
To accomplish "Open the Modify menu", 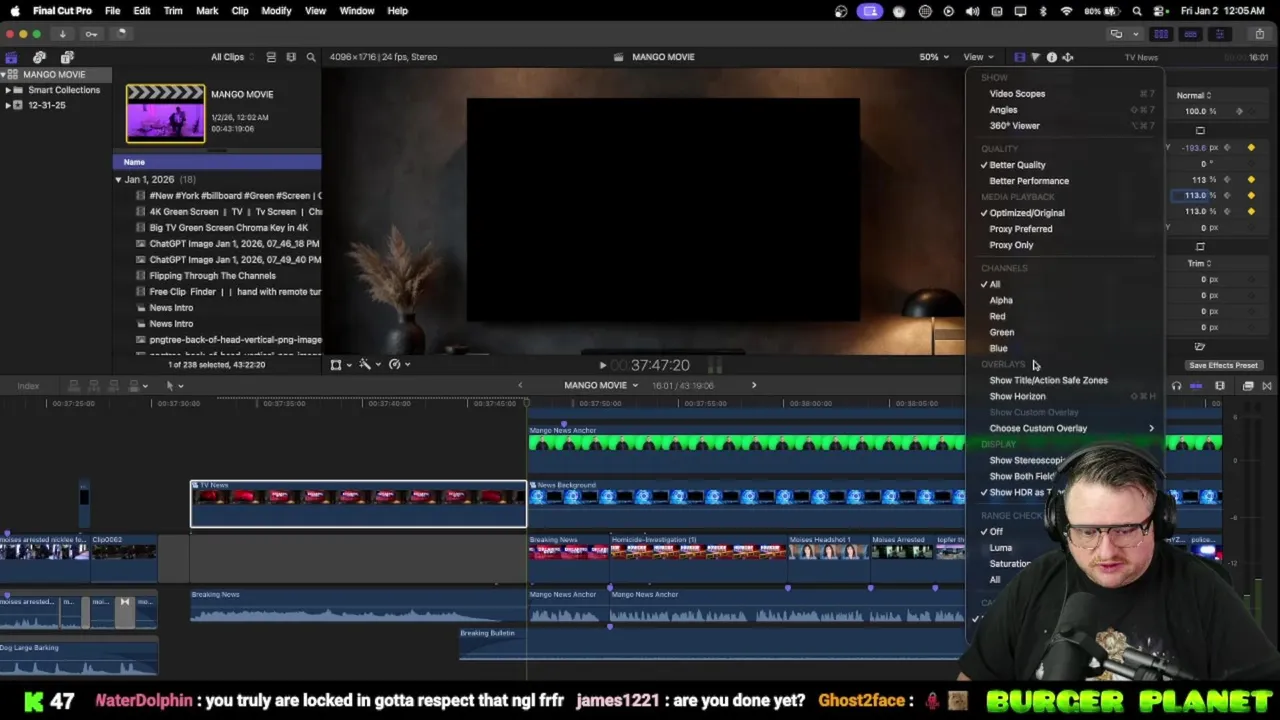I will pyautogui.click(x=276, y=11).
